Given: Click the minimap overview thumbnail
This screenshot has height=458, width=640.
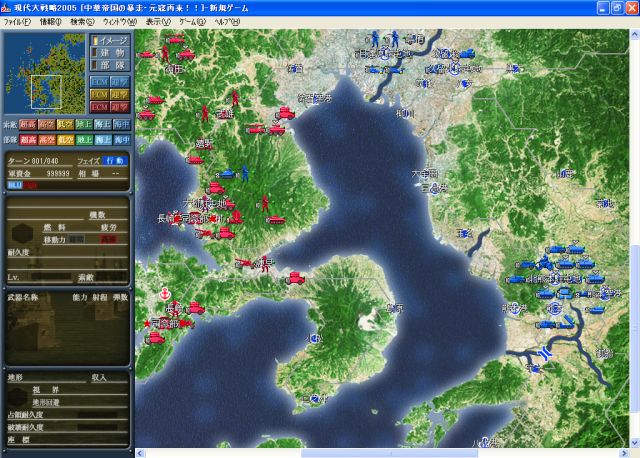Looking at the screenshot, I should tap(45, 74).
